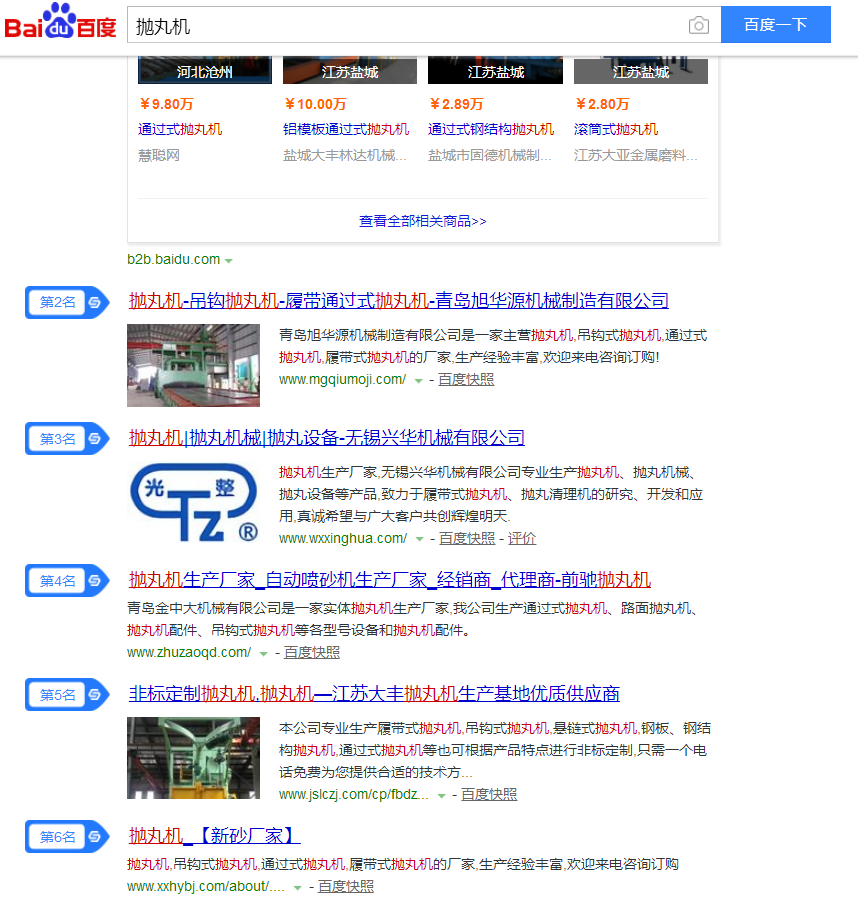Click the rank badge icon for 第6名
The width and height of the screenshot is (858, 911).
point(67,837)
